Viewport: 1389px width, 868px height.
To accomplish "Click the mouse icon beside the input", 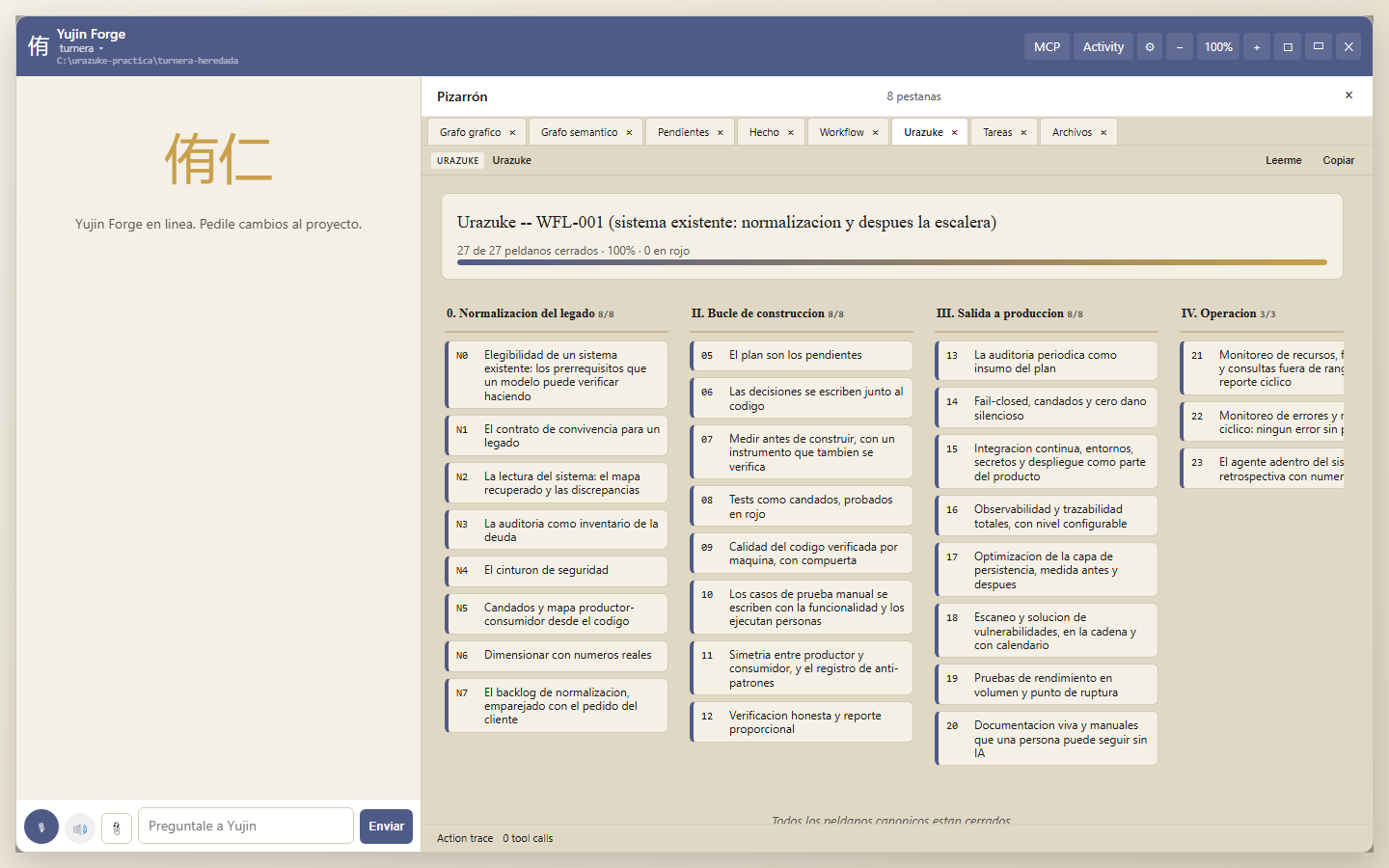I will coord(117,827).
